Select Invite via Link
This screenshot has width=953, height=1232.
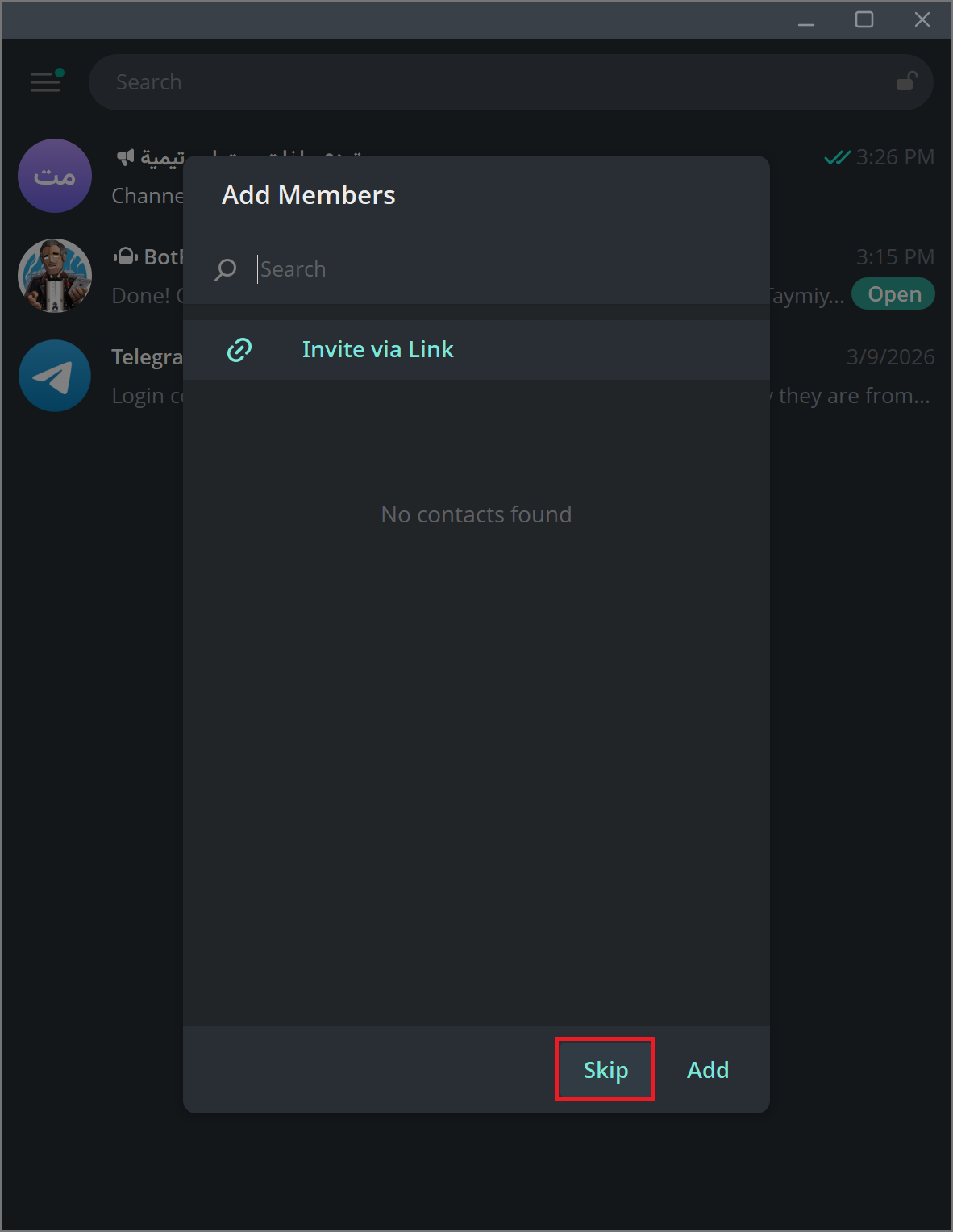tap(377, 349)
